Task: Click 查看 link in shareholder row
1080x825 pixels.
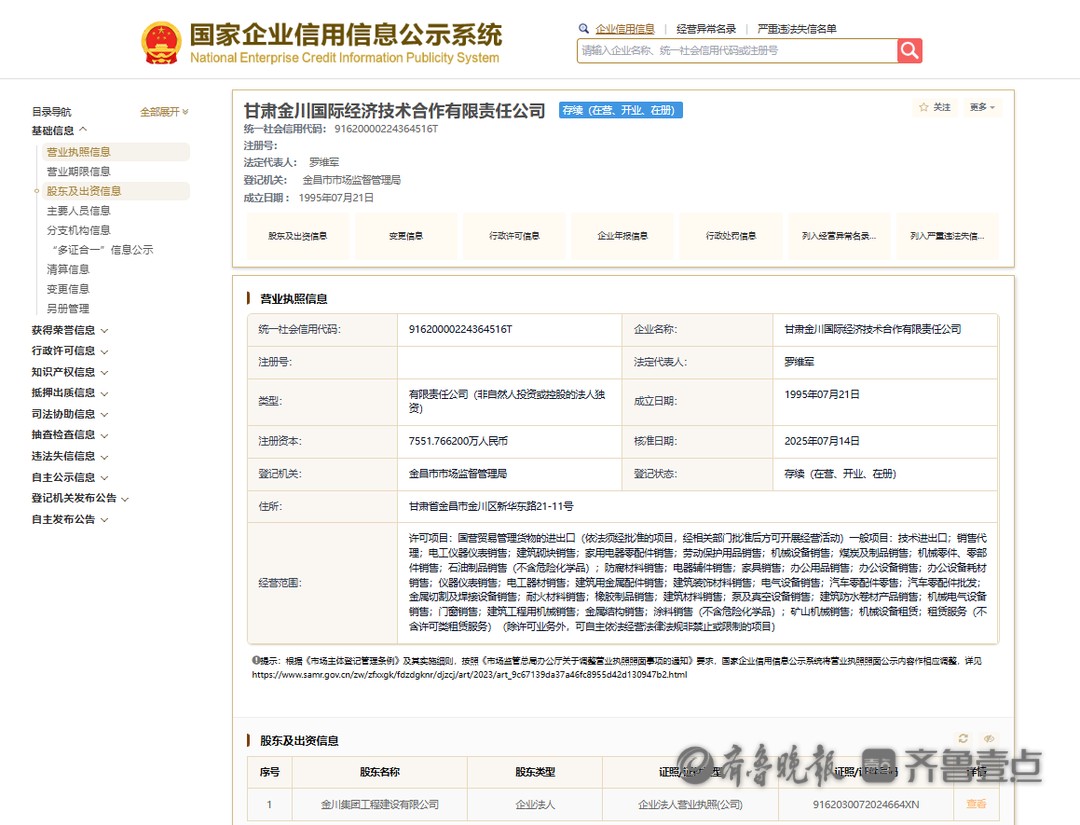Action: (x=976, y=804)
